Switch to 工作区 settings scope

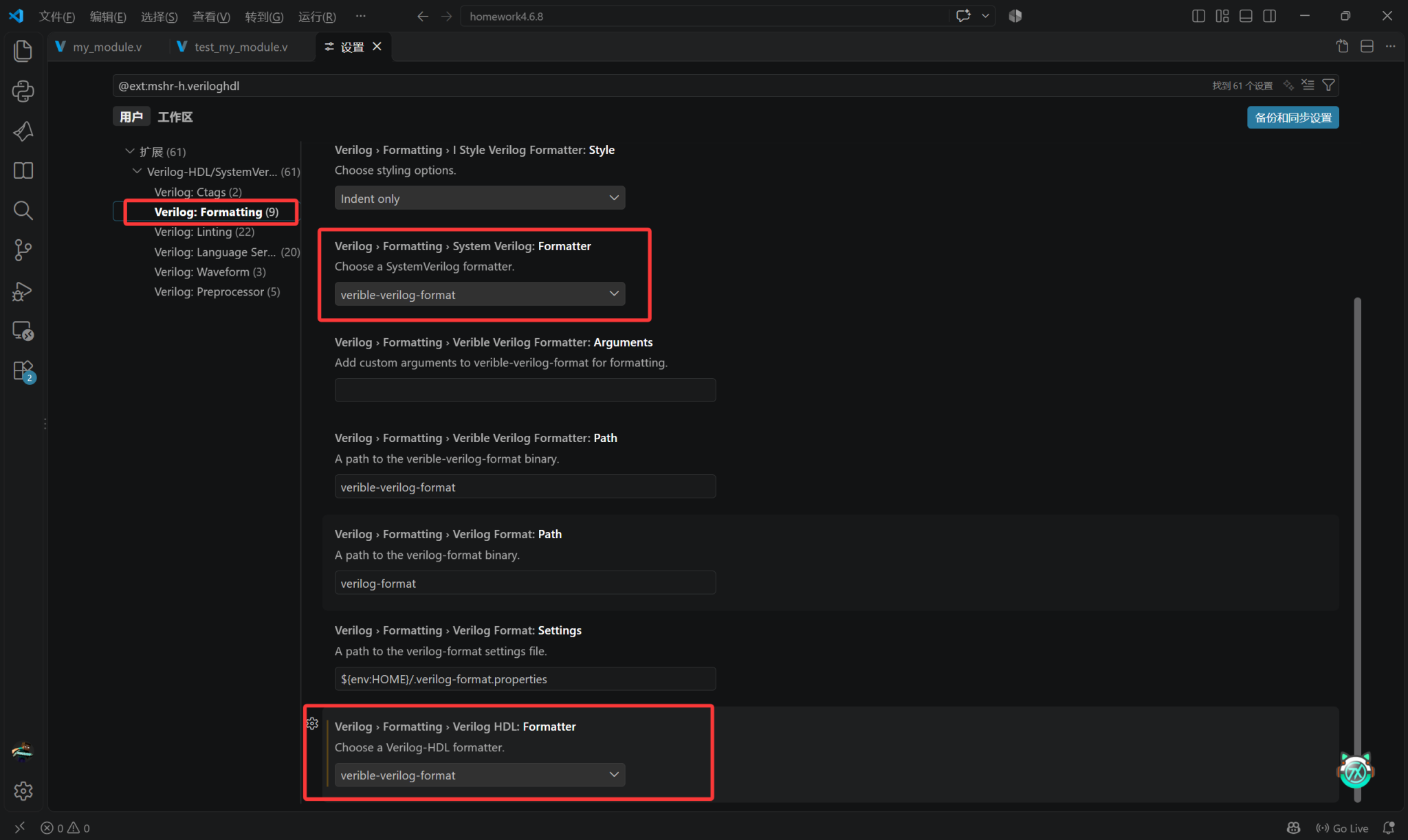click(175, 117)
